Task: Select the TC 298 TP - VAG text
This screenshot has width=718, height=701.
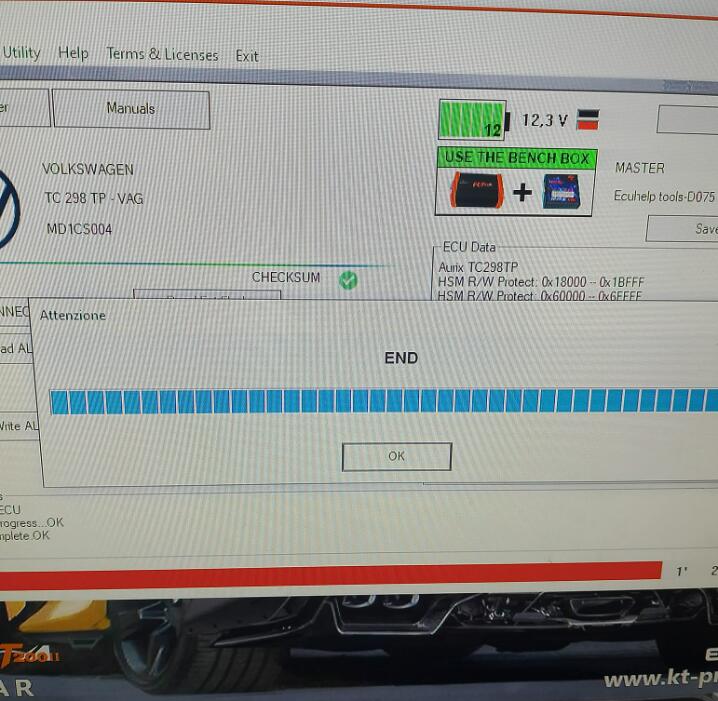Action: click(x=94, y=198)
